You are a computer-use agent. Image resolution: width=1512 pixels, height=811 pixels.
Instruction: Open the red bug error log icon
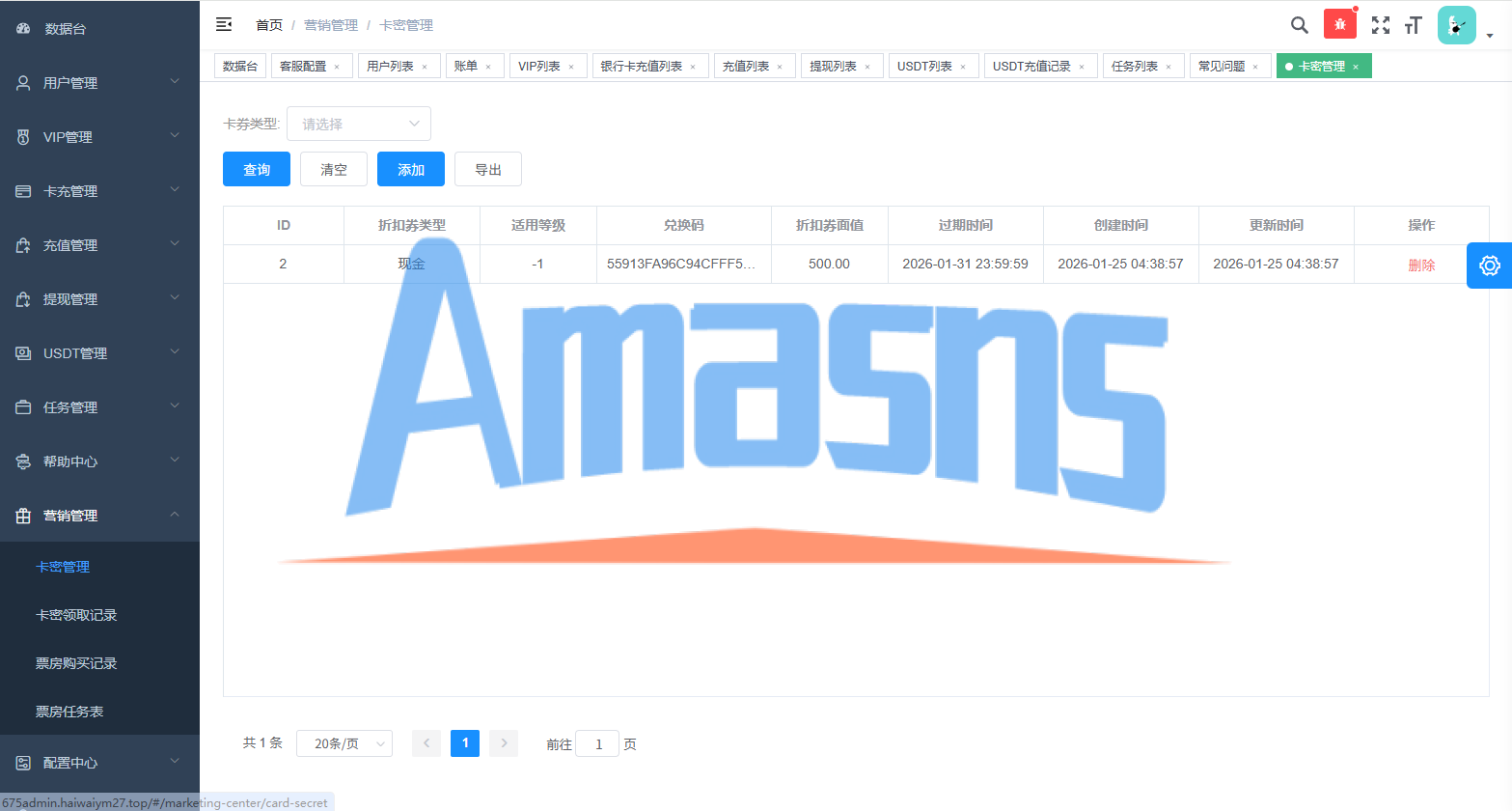(1339, 24)
